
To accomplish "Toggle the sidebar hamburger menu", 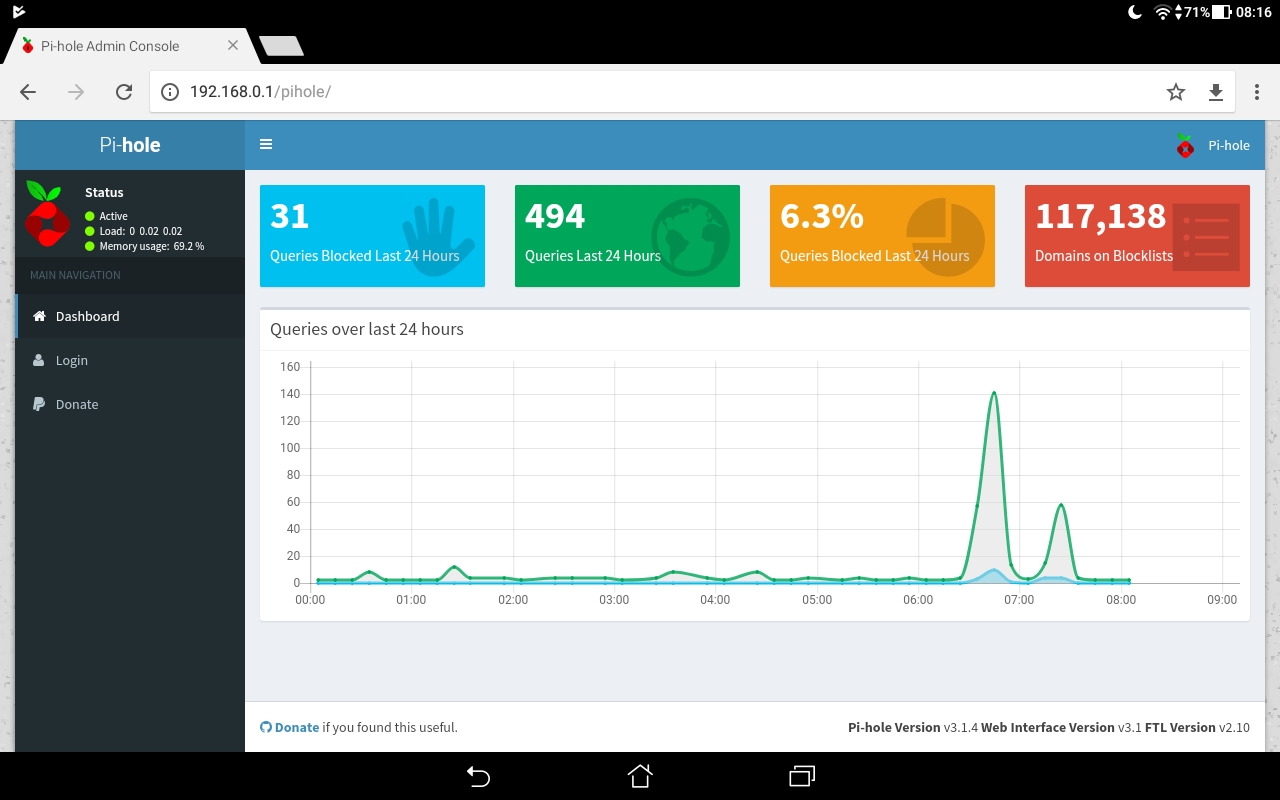I will (x=266, y=144).
